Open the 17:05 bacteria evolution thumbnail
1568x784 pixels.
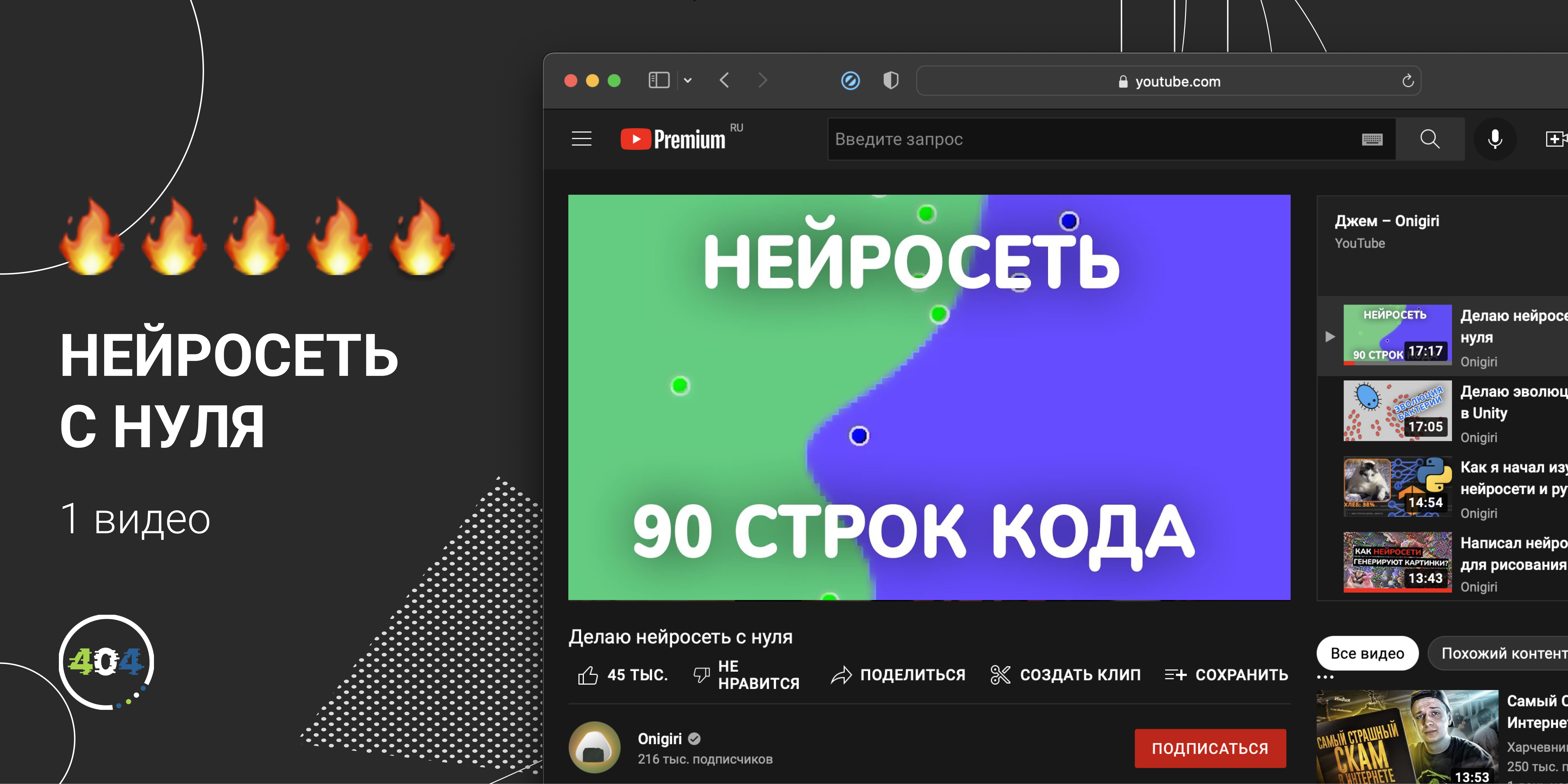(x=1397, y=411)
